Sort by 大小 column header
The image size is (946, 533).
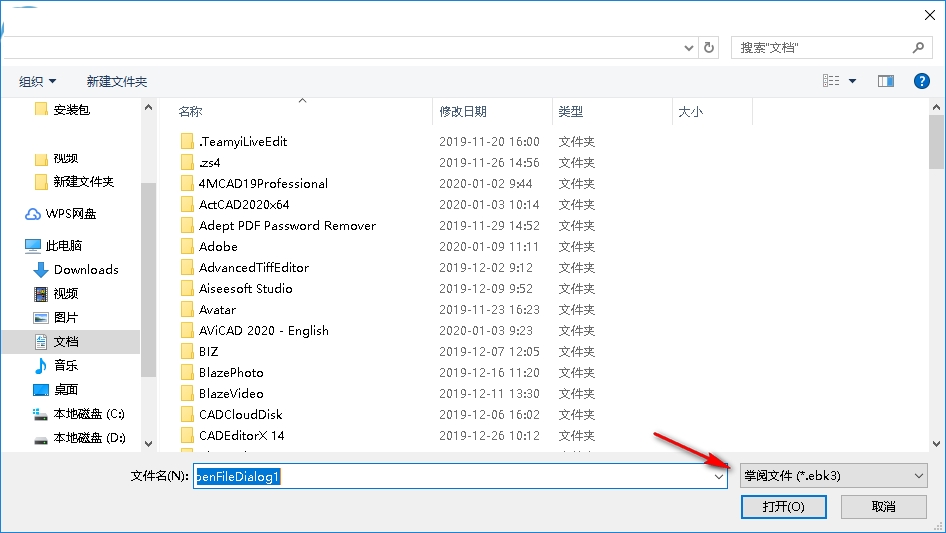[690, 112]
